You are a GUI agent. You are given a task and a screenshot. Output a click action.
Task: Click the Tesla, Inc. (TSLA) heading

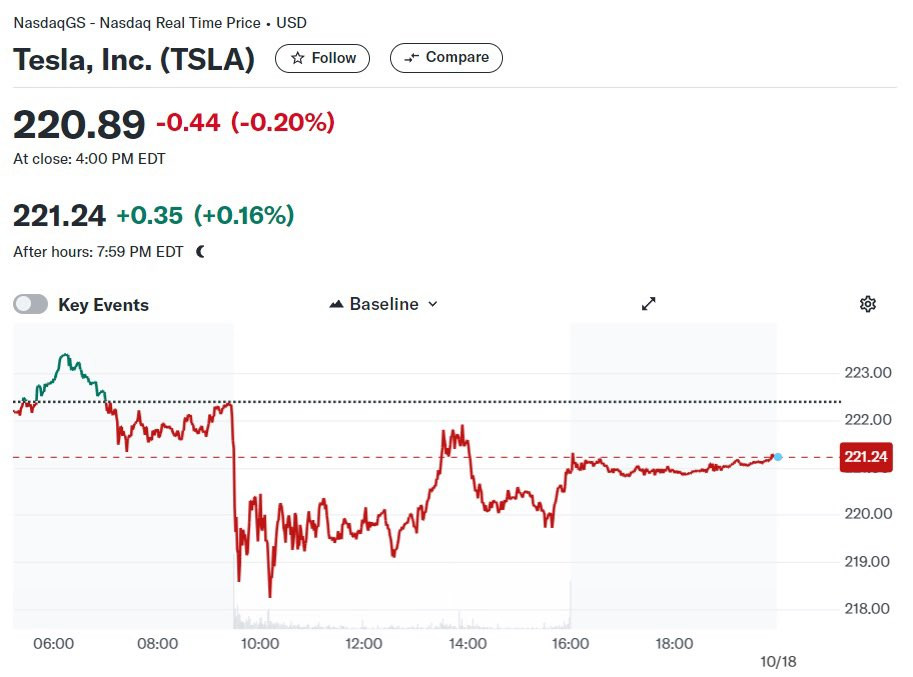tap(134, 59)
